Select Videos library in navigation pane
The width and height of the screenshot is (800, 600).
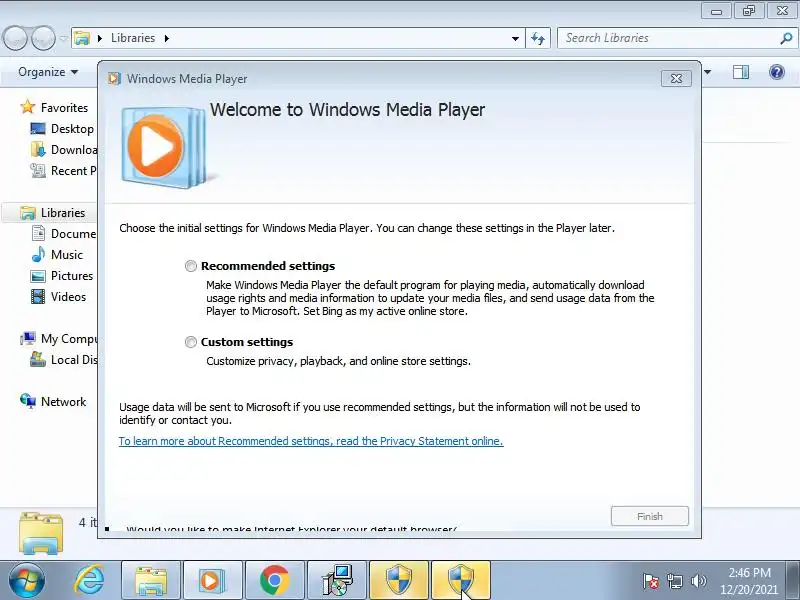(68, 296)
